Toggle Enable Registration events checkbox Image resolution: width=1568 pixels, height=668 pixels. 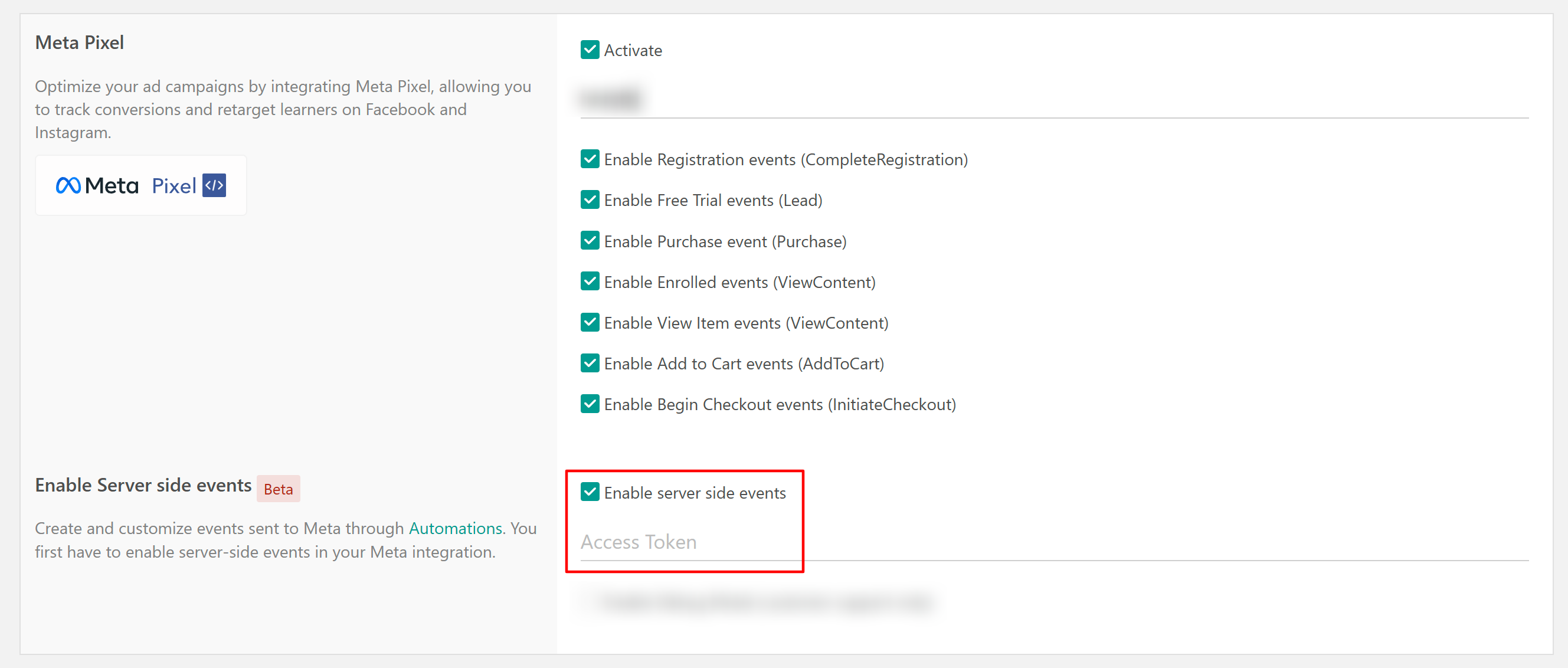pyautogui.click(x=590, y=159)
